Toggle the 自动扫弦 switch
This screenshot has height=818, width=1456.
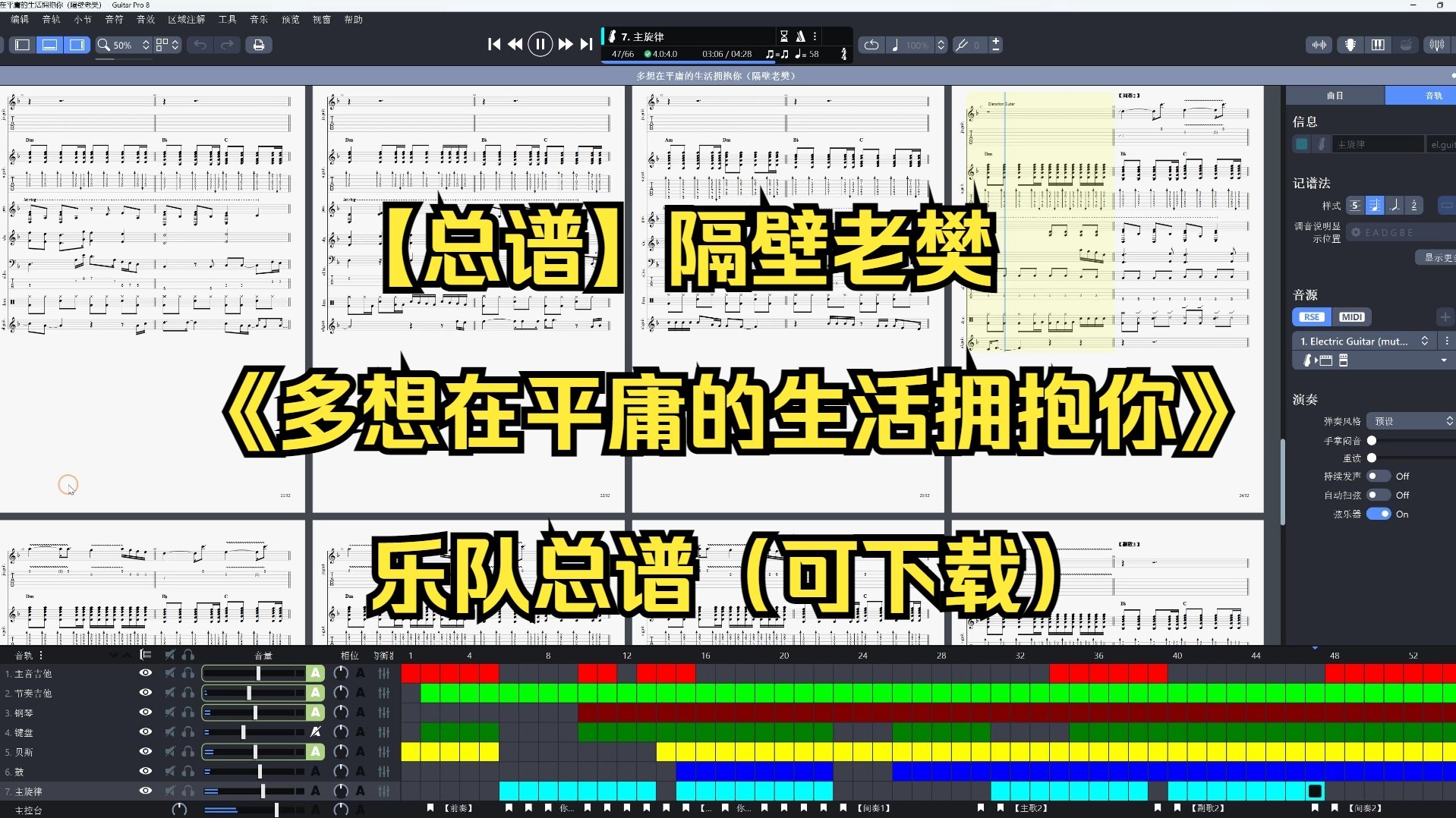pos(1379,496)
